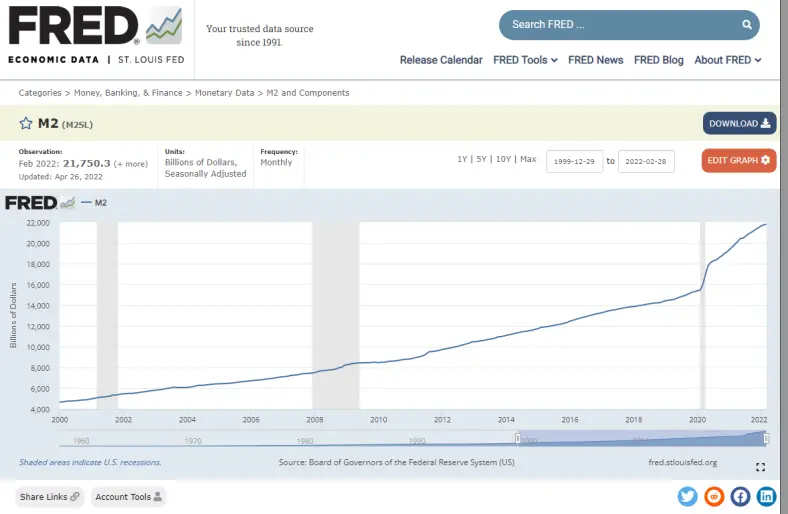
Task: Click the 2020 x-axis label
Action: point(697,420)
